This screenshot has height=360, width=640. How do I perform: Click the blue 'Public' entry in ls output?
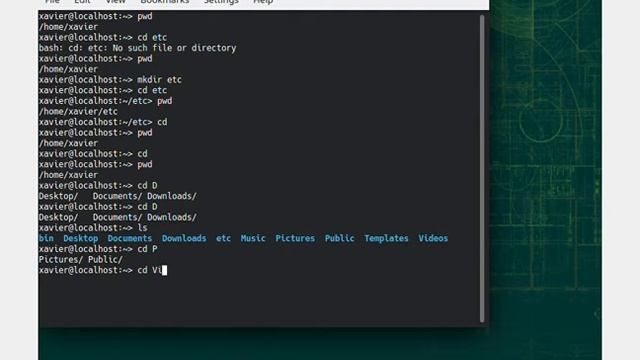click(340, 238)
